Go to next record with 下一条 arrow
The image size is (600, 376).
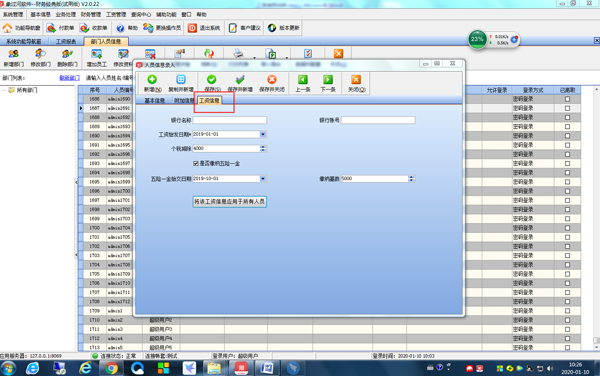click(x=328, y=80)
